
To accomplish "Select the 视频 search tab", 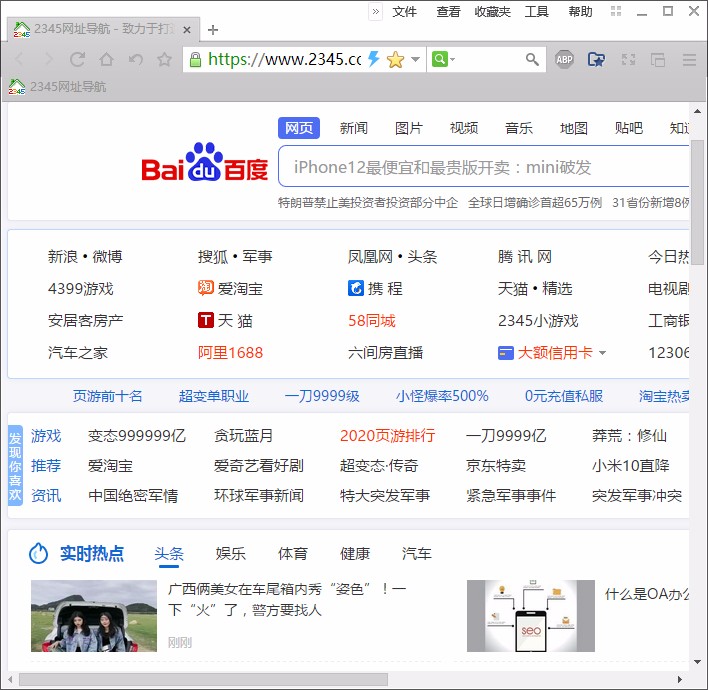I will (464, 128).
